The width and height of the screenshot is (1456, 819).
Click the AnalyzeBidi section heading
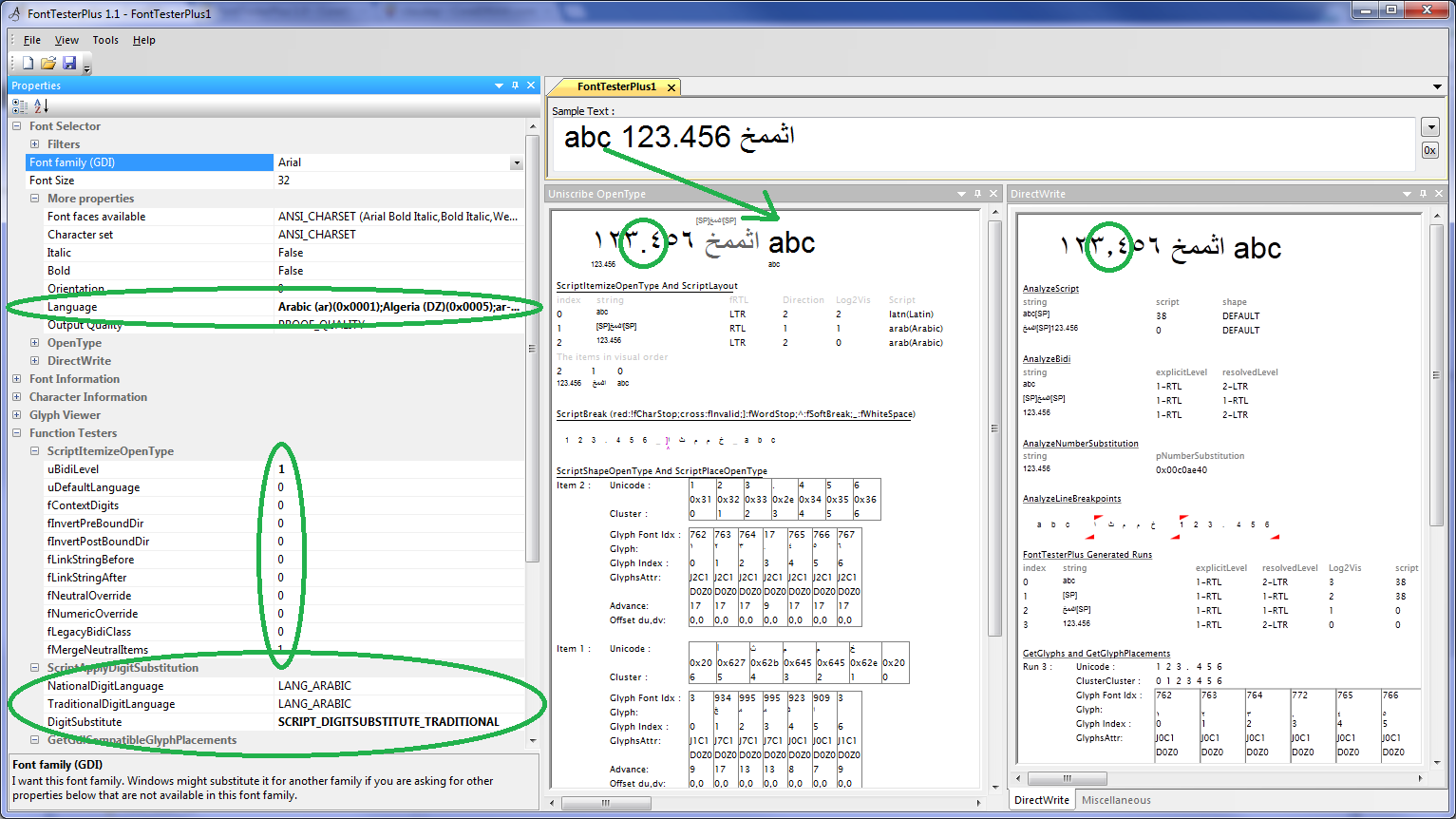1046,359
